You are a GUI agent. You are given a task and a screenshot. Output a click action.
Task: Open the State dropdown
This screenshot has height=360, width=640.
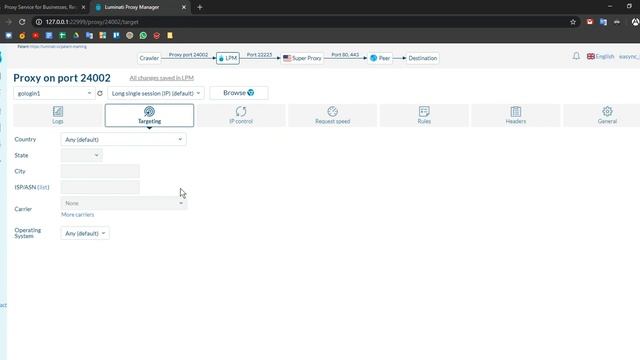[82, 155]
